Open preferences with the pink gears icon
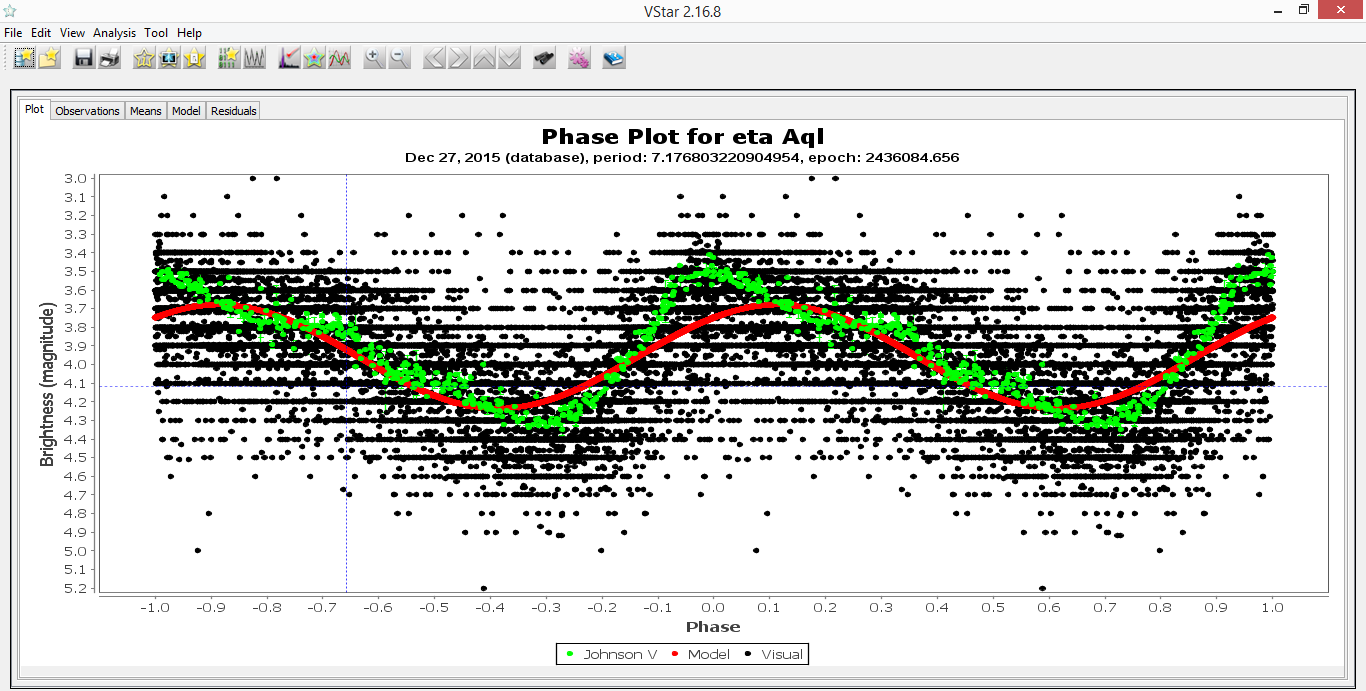 [579, 58]
